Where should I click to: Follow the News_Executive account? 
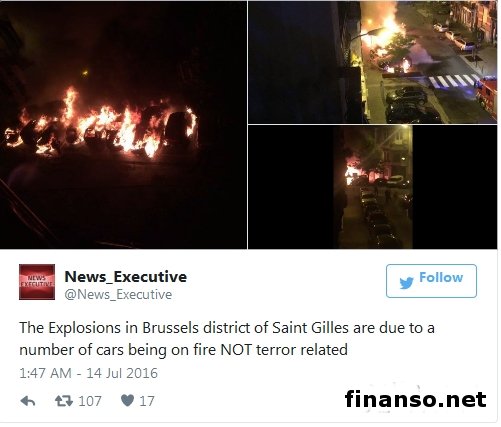(x=431, y=281)
